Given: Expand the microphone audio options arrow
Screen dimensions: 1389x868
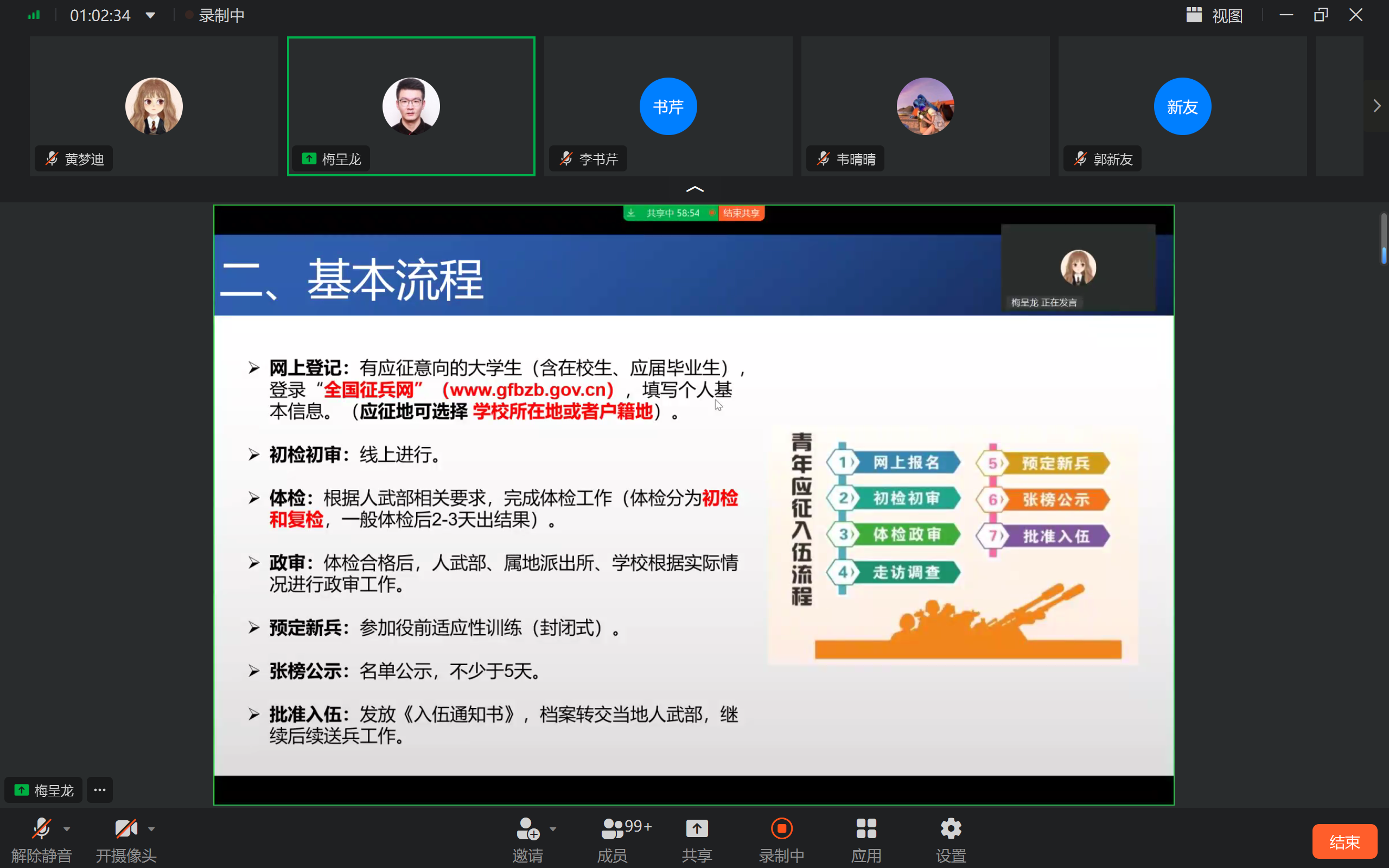Looking at the screenshot, I should (67, 829).
